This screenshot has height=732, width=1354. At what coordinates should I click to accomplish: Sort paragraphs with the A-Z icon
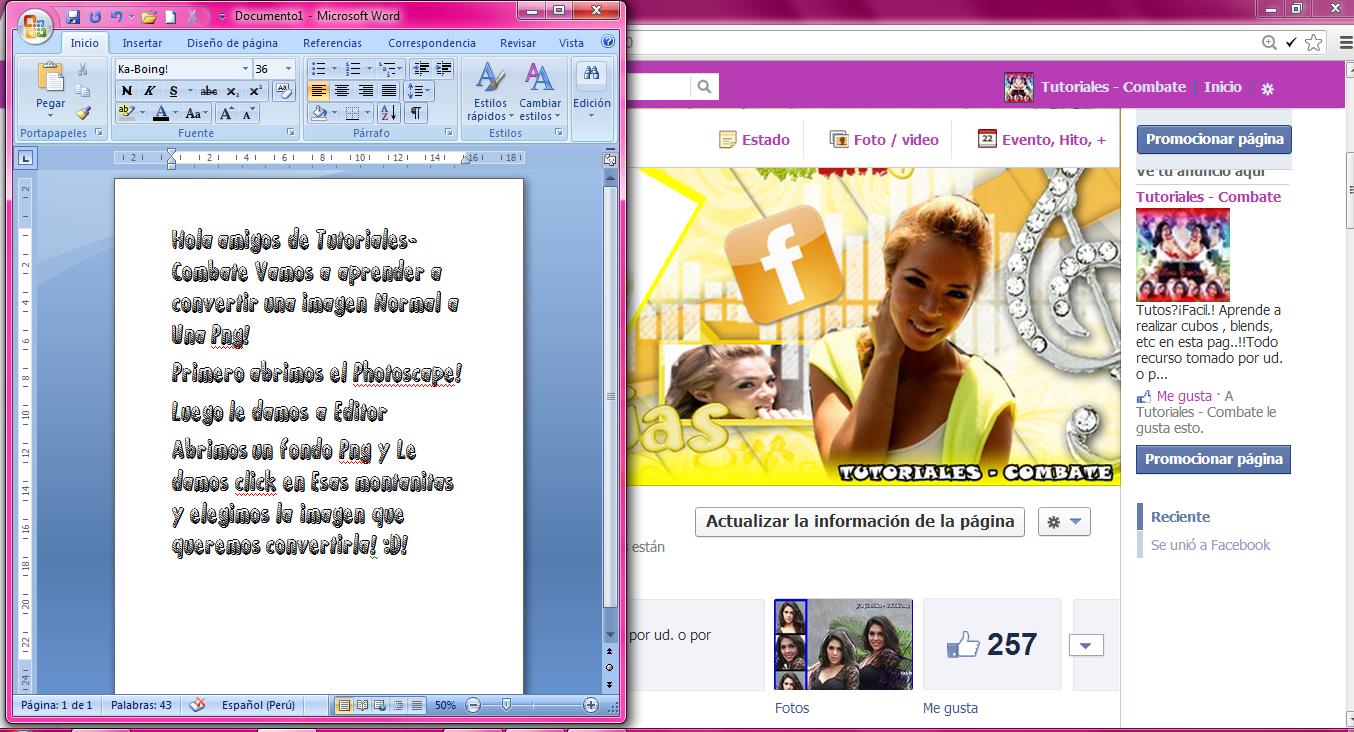pyautogui.click(x=389, y=113)
